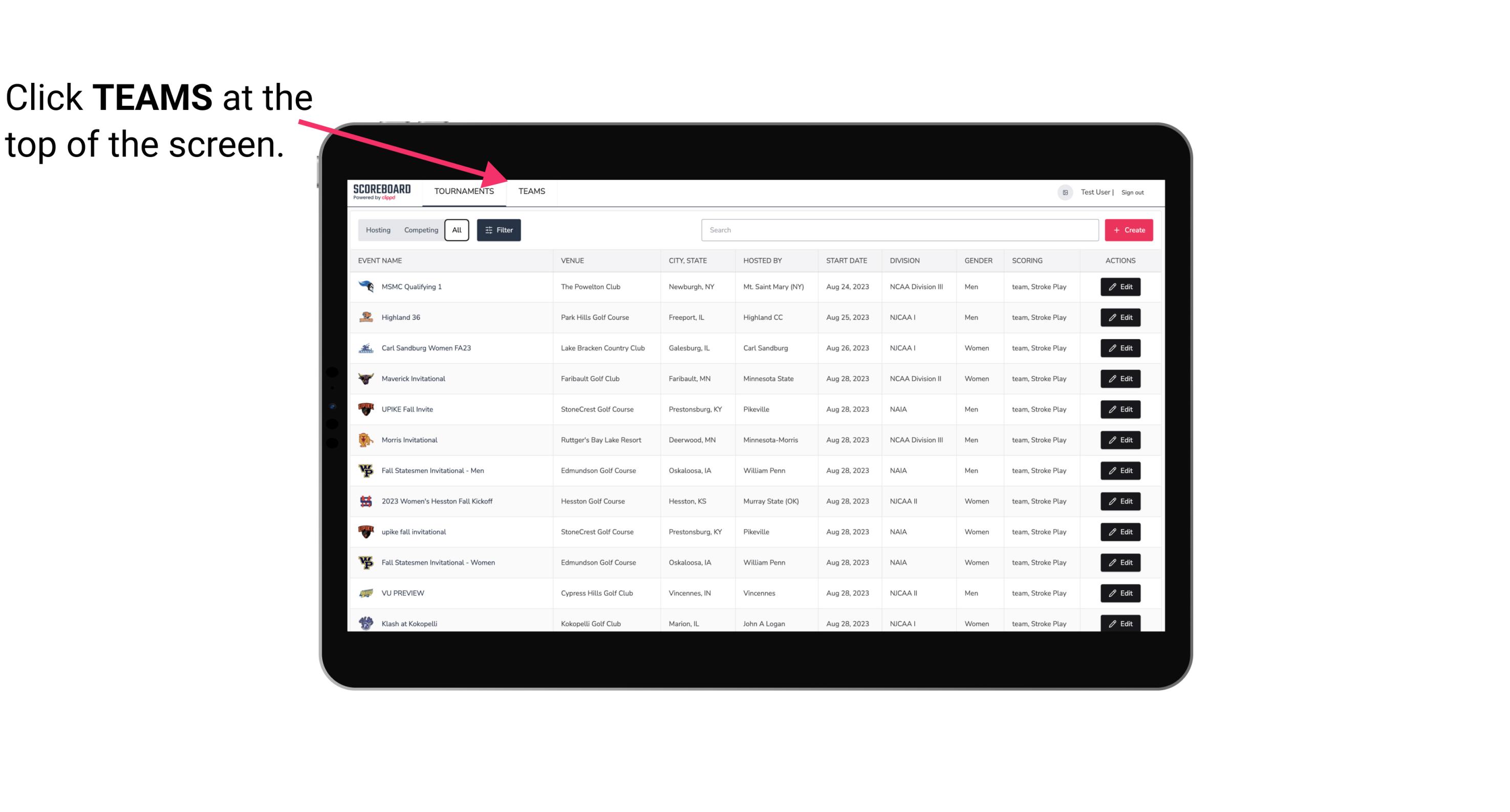1510x812 pixels.
Task: Click the tournament logo icon for Fall Statesmen Invitational Men
Action: [367, 470]
